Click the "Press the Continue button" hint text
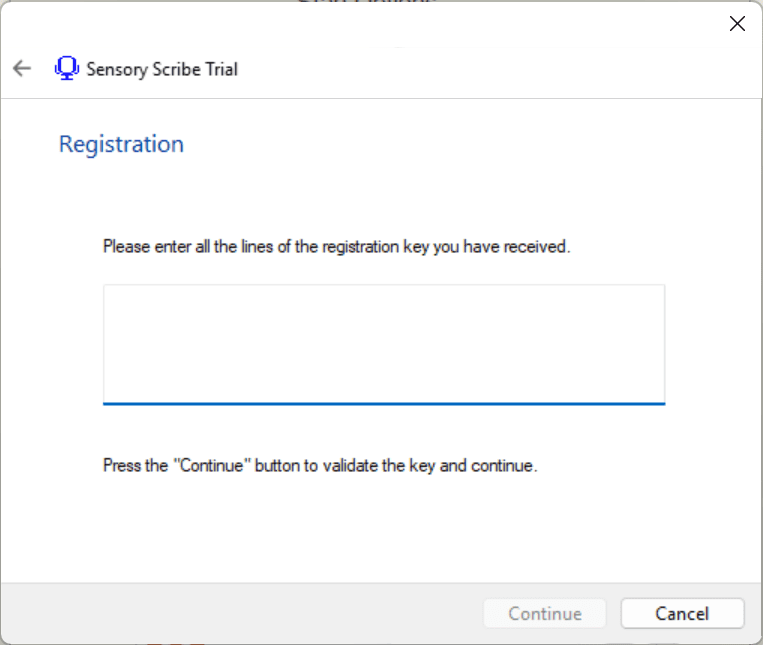The width and height of the screenshot is (763, 645). click(320, 466)
